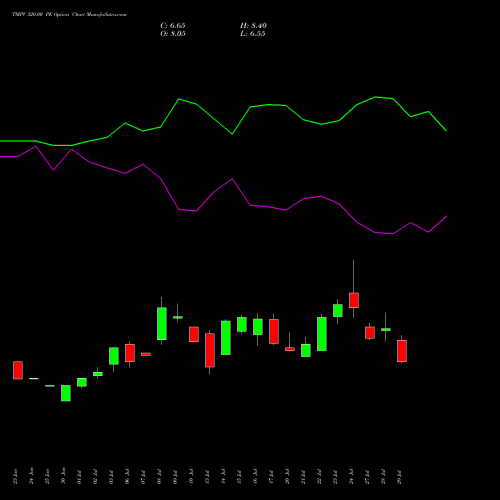This screenshot has height=500, width=500.
Task: Click the high value 'H: 8.40'
Action: [x=253, y=26]
